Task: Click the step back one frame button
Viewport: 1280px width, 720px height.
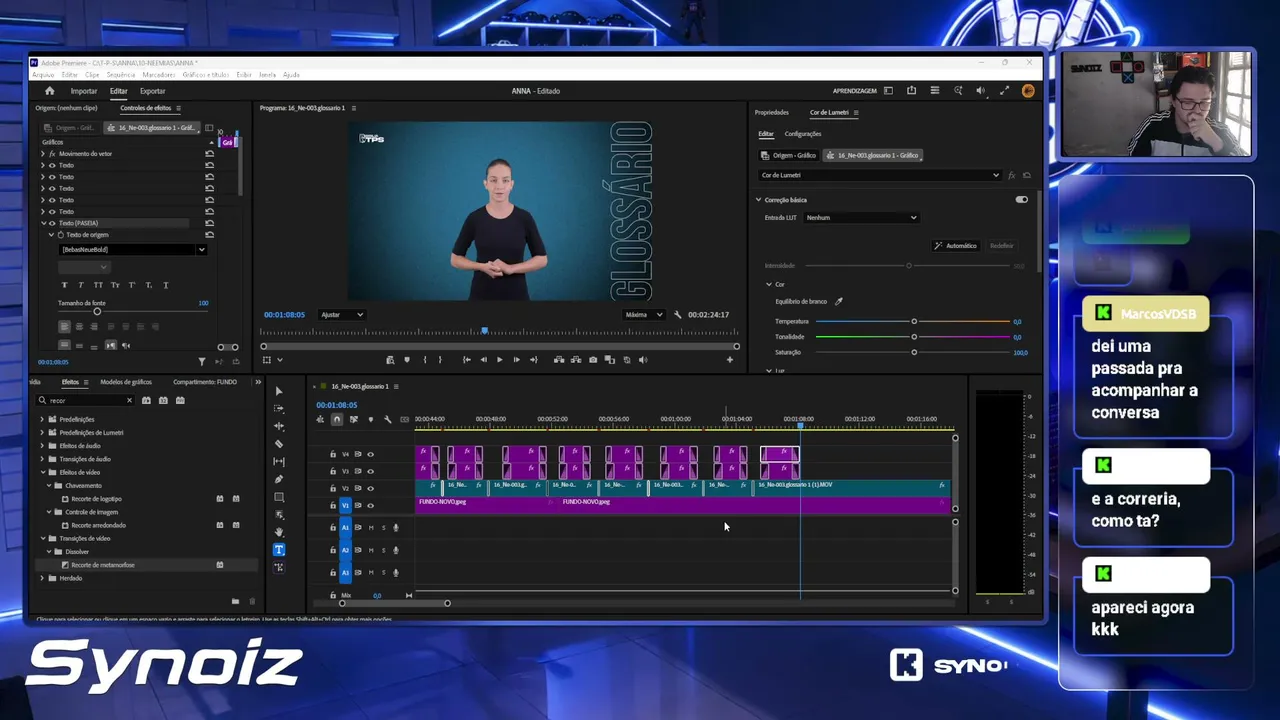Action: [483, 360]
